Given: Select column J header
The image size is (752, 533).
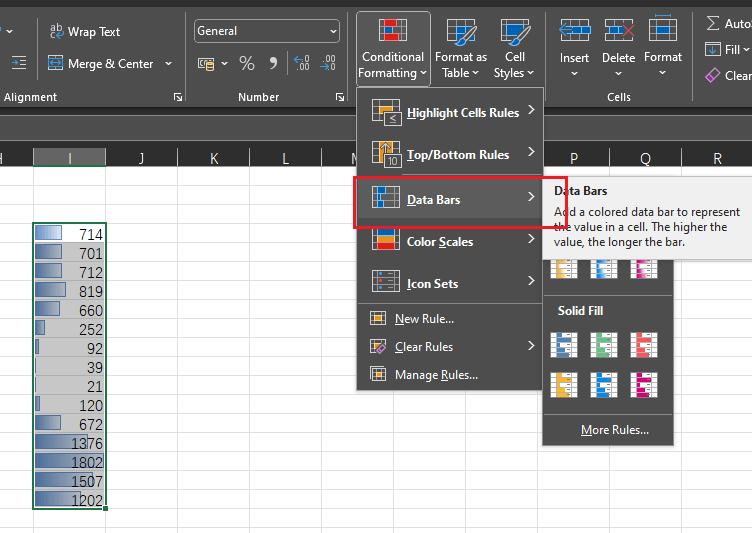Looking at the screenshot, I should (141, 157).
